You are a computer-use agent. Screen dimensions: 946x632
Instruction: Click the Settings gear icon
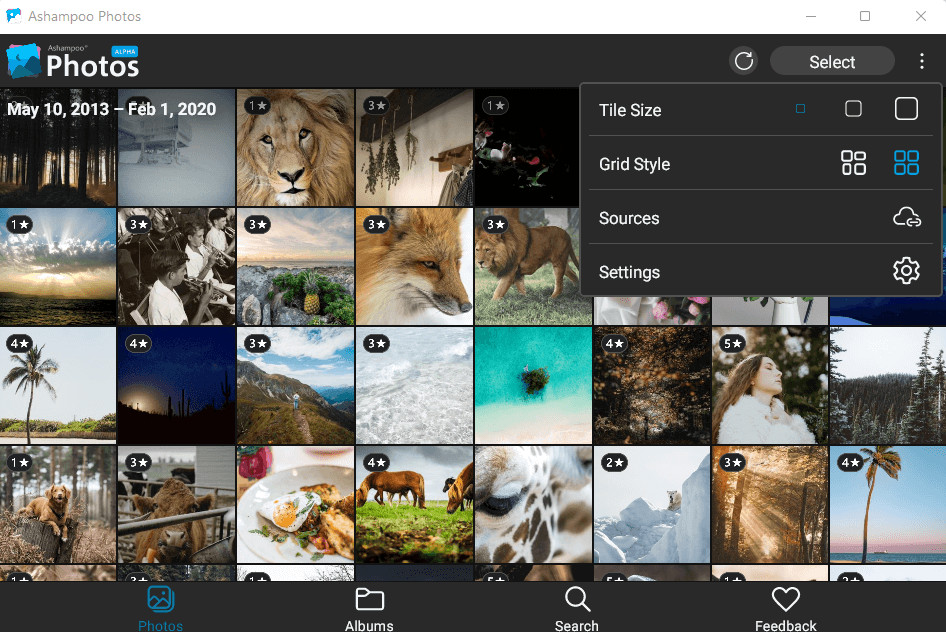tap(906, 271)
